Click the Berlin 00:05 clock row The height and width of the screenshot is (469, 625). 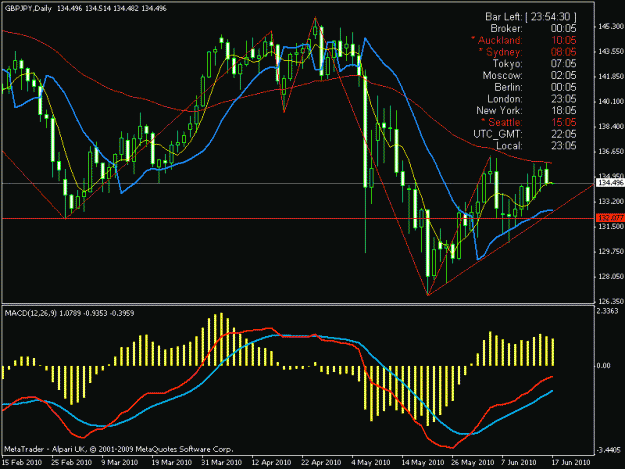tap(535, 87)
